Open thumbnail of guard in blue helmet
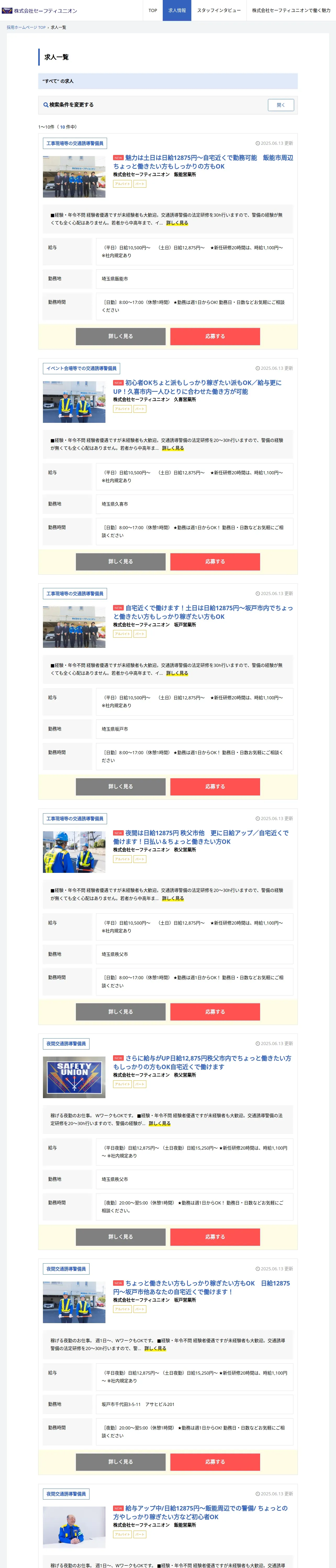The image size is (336, 1568). (x=74, y=852)
